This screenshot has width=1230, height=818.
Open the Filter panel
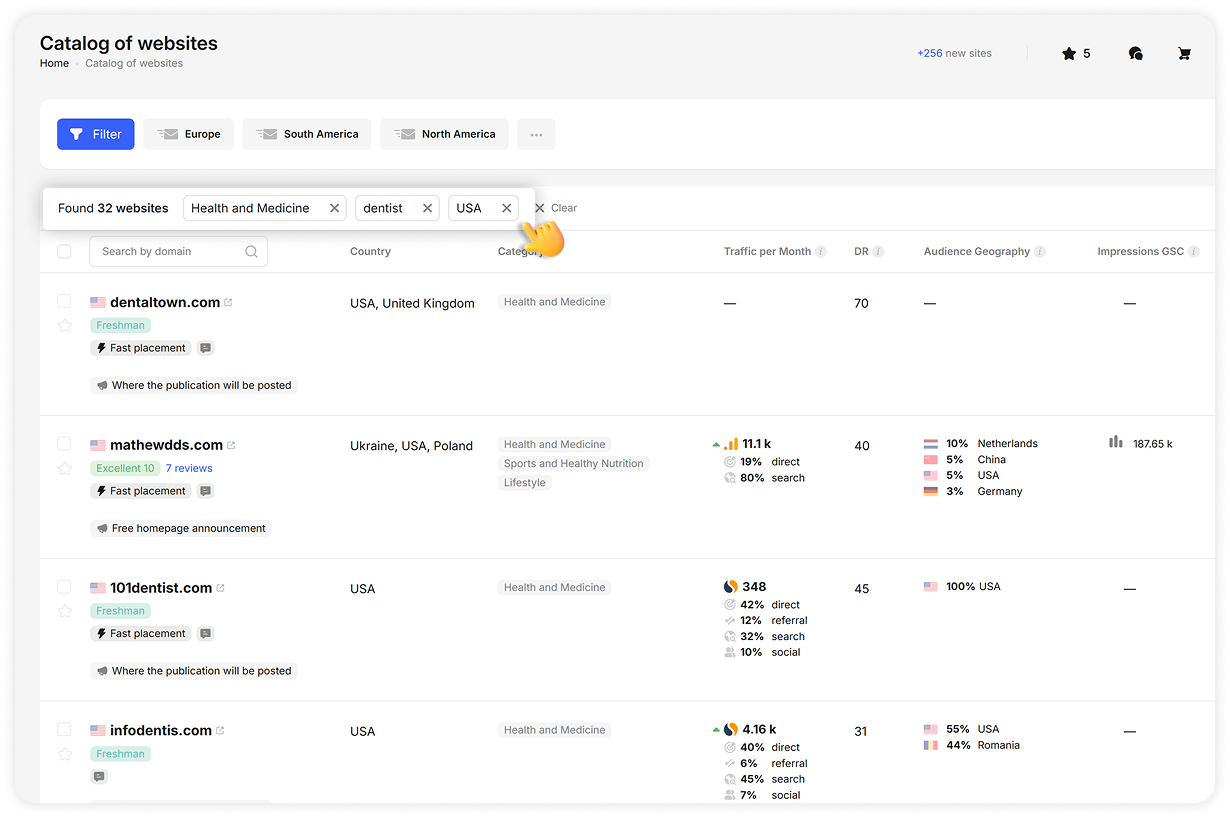click(95, 134)
